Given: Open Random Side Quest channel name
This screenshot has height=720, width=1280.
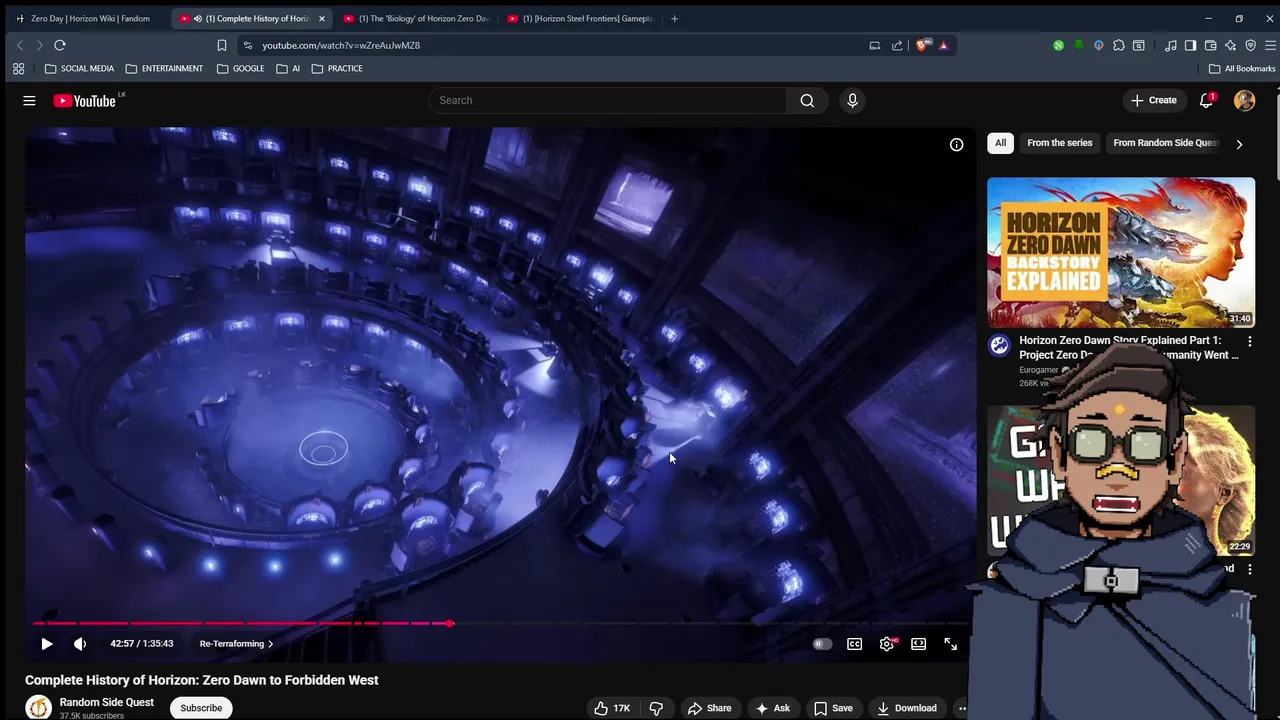Looking at the screenshot, I should [x=106, y=702].
